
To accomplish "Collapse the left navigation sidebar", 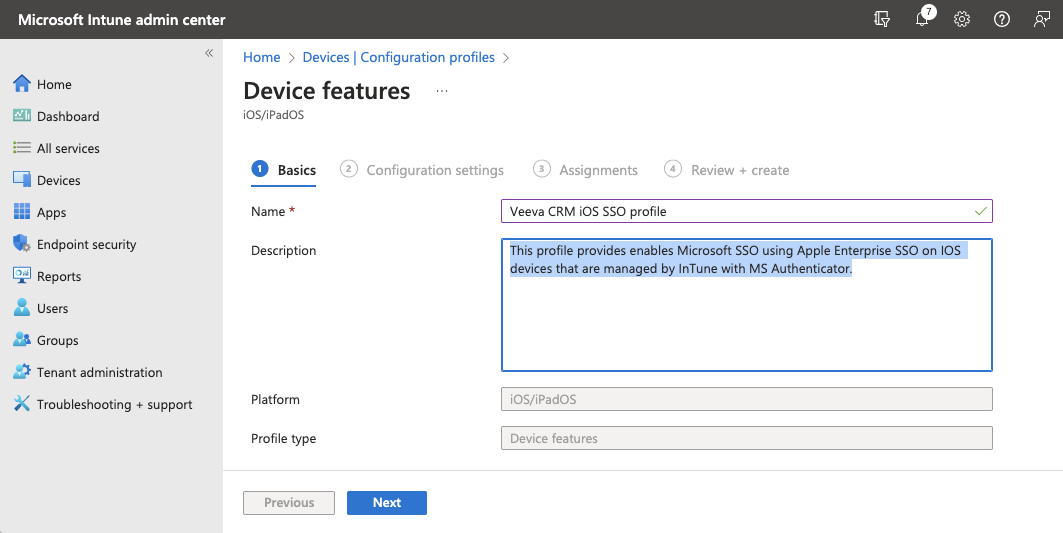I will 209,53.
